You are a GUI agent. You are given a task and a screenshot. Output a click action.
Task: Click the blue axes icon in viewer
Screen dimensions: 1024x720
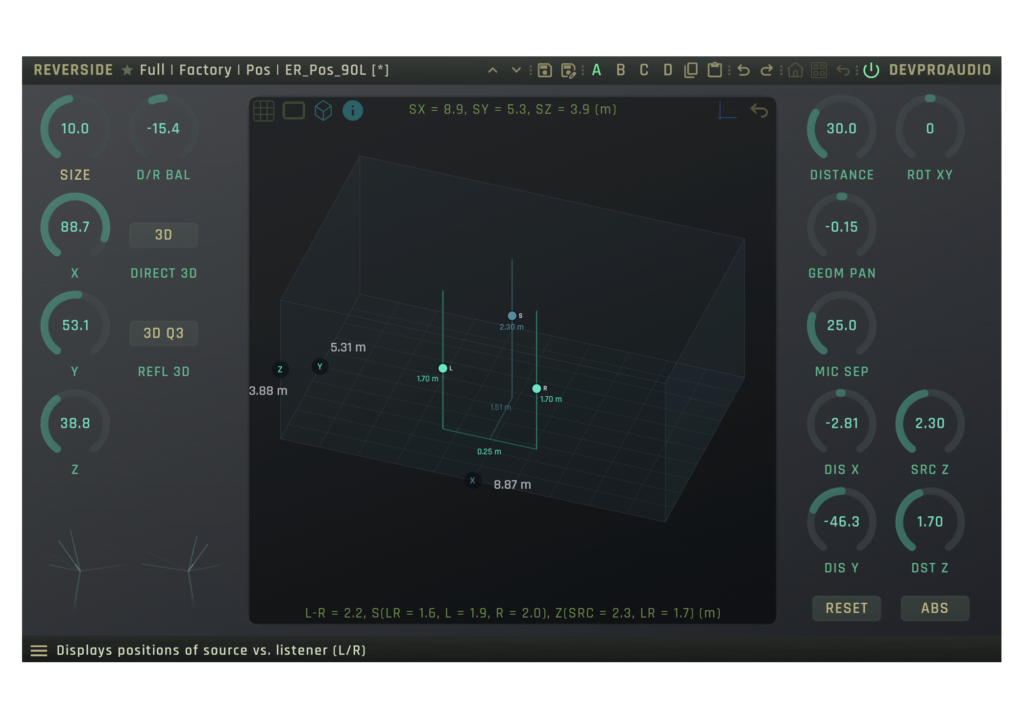click(x=727, y=110)
